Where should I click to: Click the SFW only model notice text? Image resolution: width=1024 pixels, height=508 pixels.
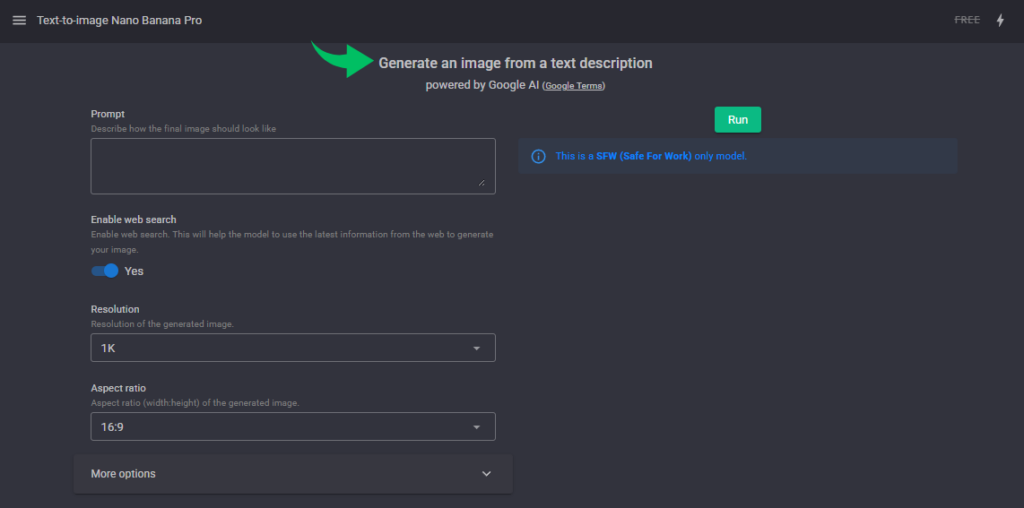tap(651, 156)
